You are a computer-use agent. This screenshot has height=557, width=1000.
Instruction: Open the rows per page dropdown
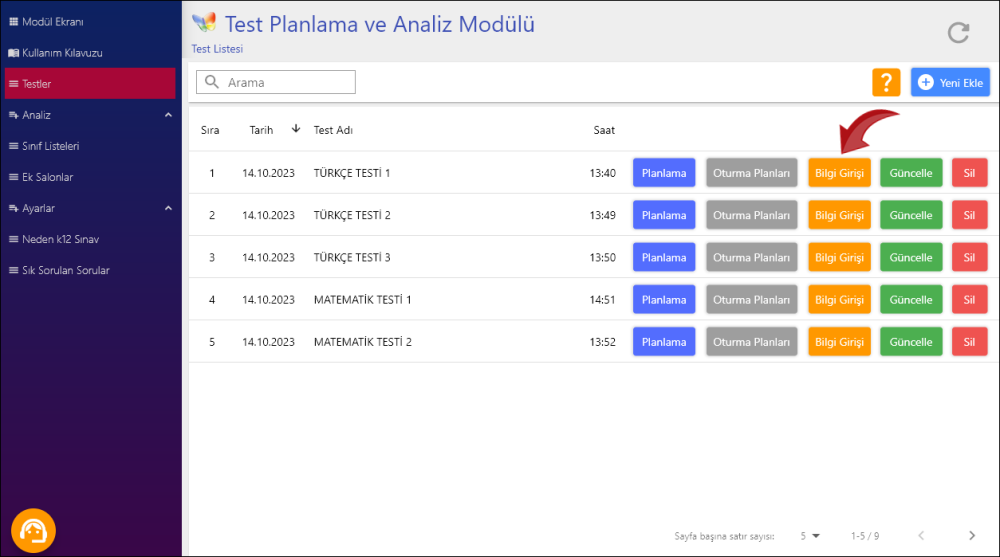(x=809, y=536)
